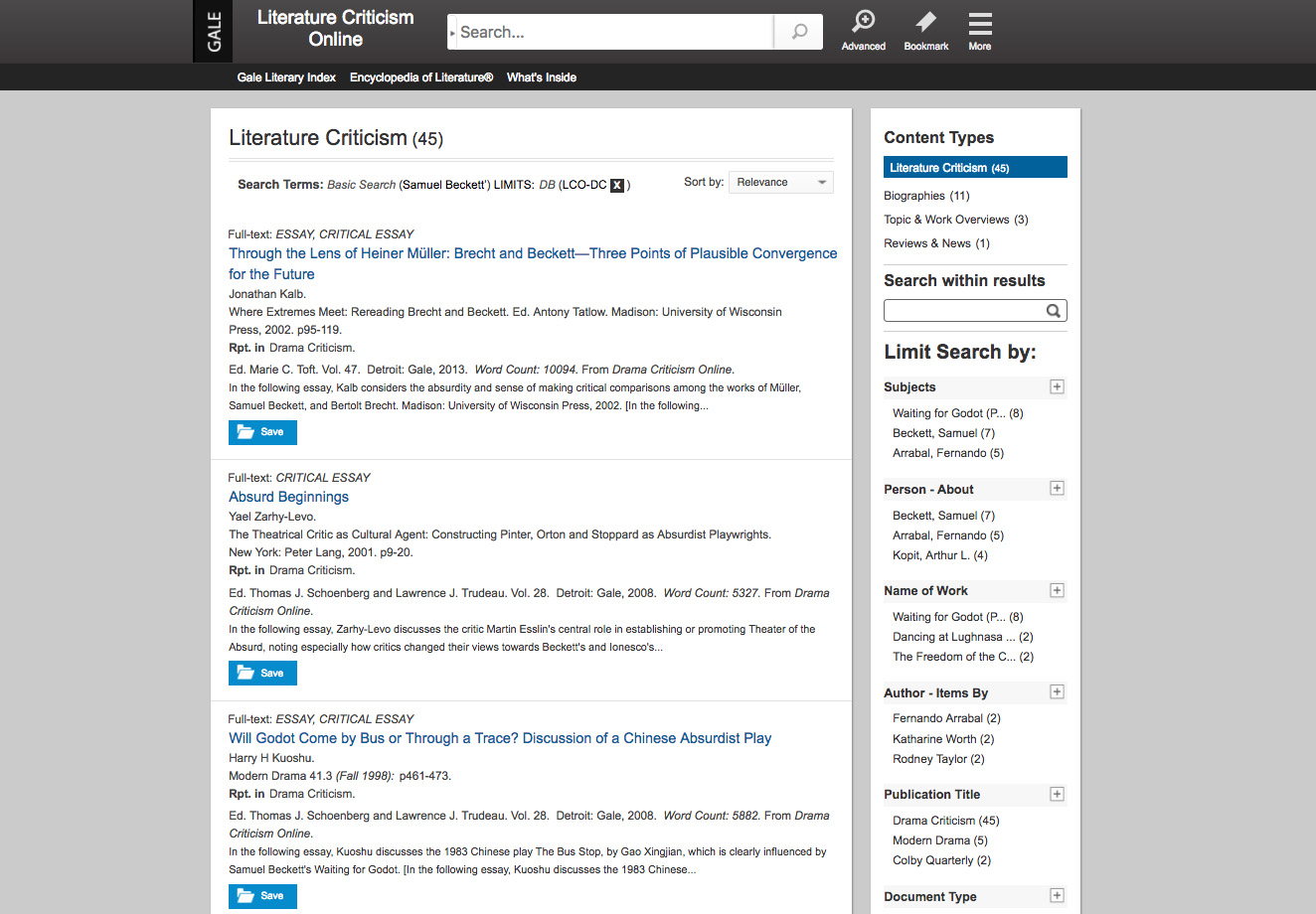Open the search type dropdown arrow
1316x914 pixels.
click(x=452, y=33)
